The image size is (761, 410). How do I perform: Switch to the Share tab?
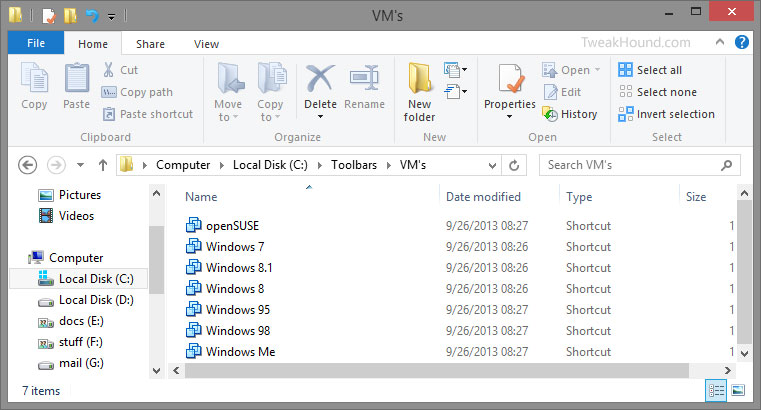(150, 44)
